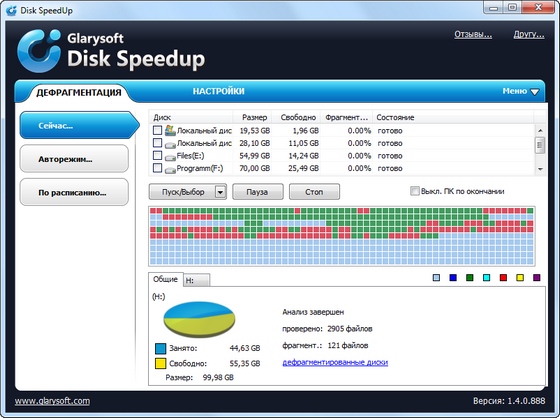This screenshot has width=560, height=418.
Task: Tick the Files(E:) drive checkbox
Action: [158, 155]
